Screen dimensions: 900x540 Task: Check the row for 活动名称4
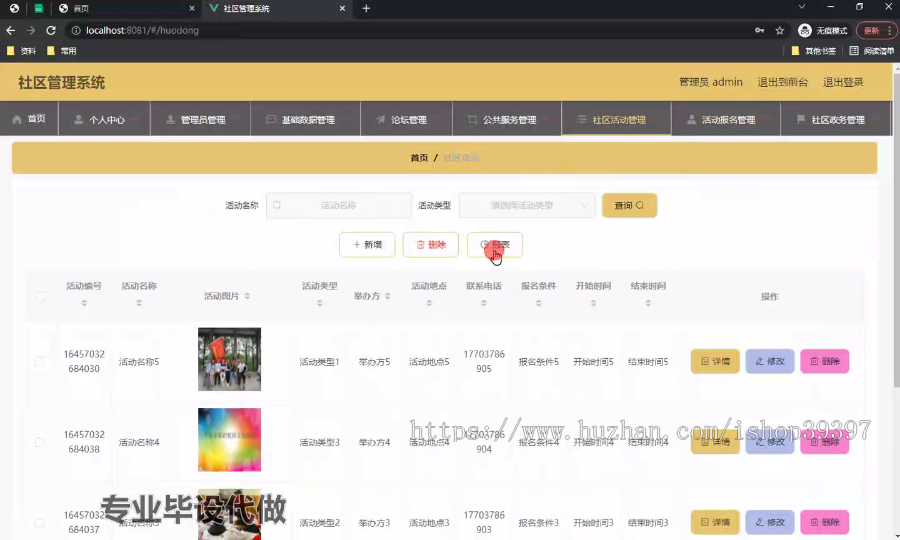click(40, 442)
